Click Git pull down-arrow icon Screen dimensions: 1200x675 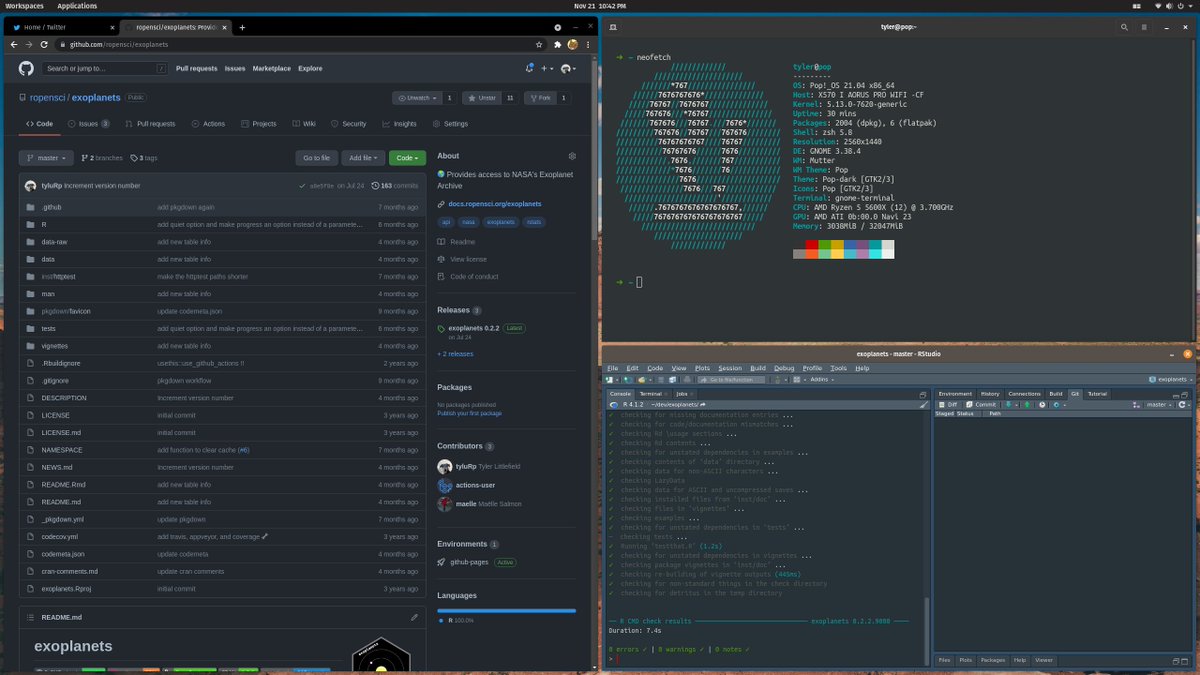[x=1009, y=405]
